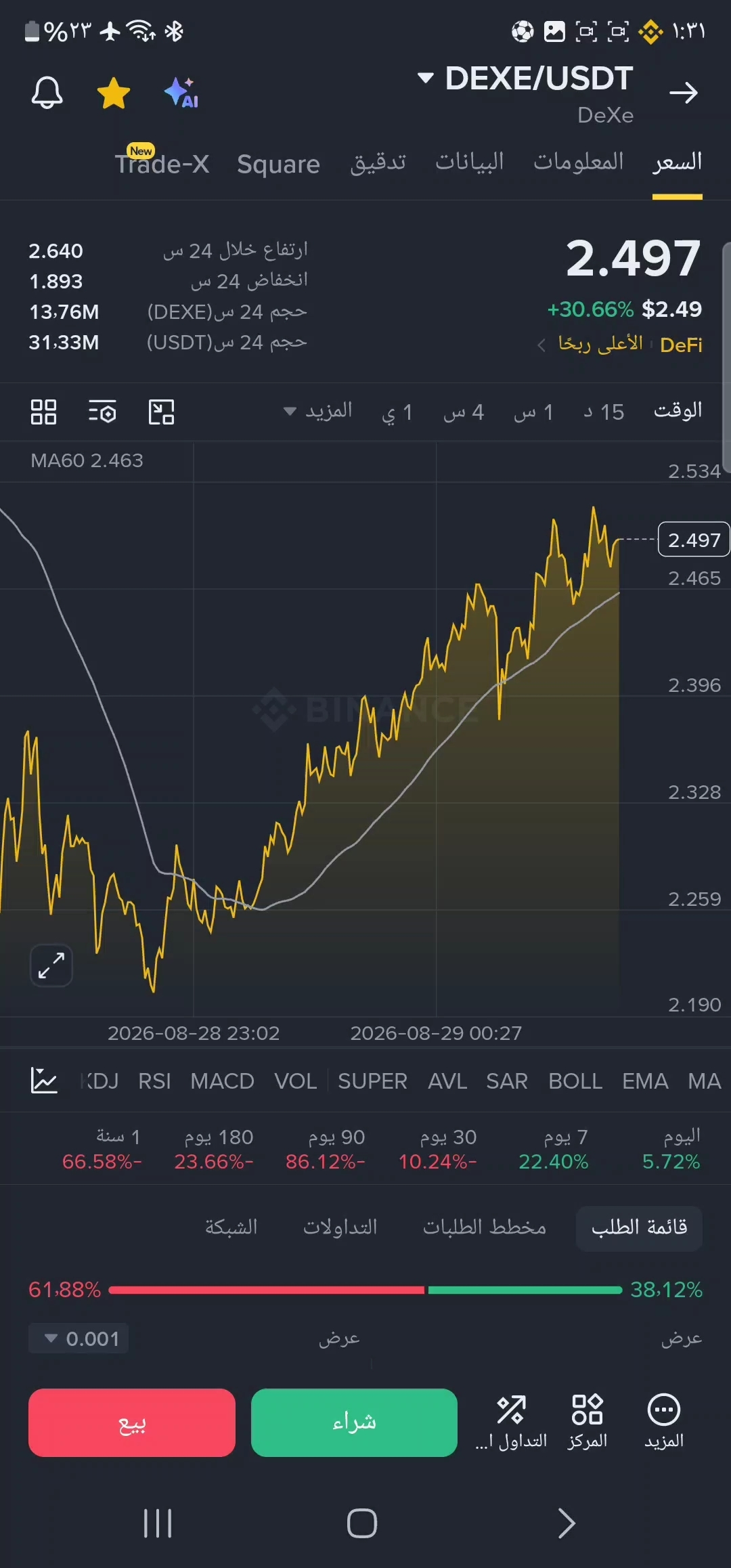The height and width of the screenshot is (1568, 731).
Task: Expand chart to fullscreen with arrows icon
Action: pos(51,965)
